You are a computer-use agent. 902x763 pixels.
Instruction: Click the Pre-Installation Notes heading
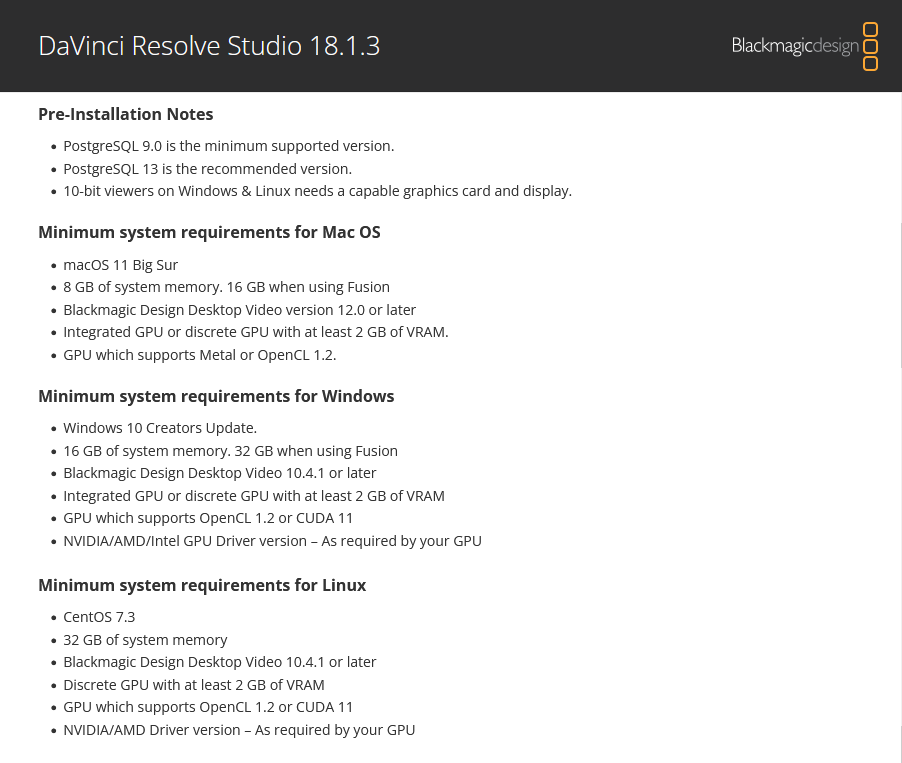125,114
